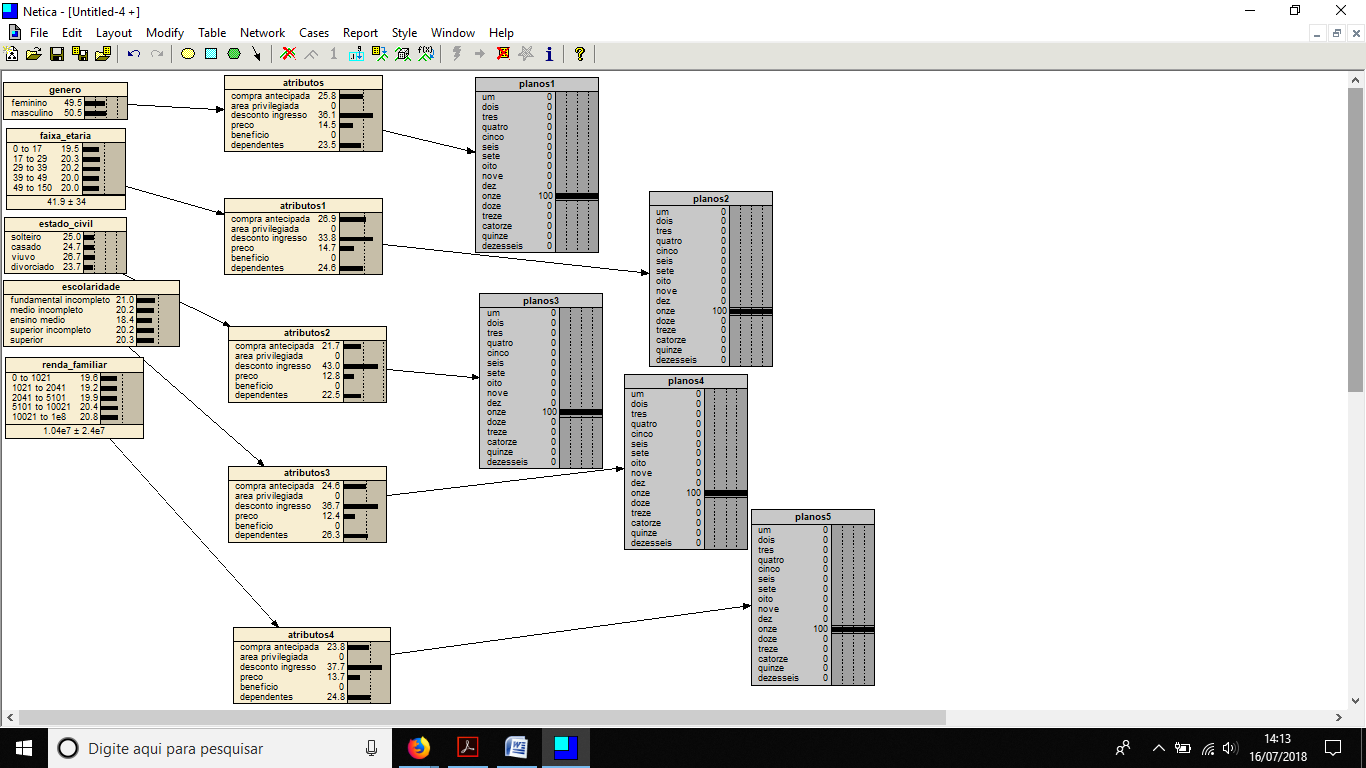Open the Report menu
Screen dimensions: 1366x768
click(x=360, y=33)
